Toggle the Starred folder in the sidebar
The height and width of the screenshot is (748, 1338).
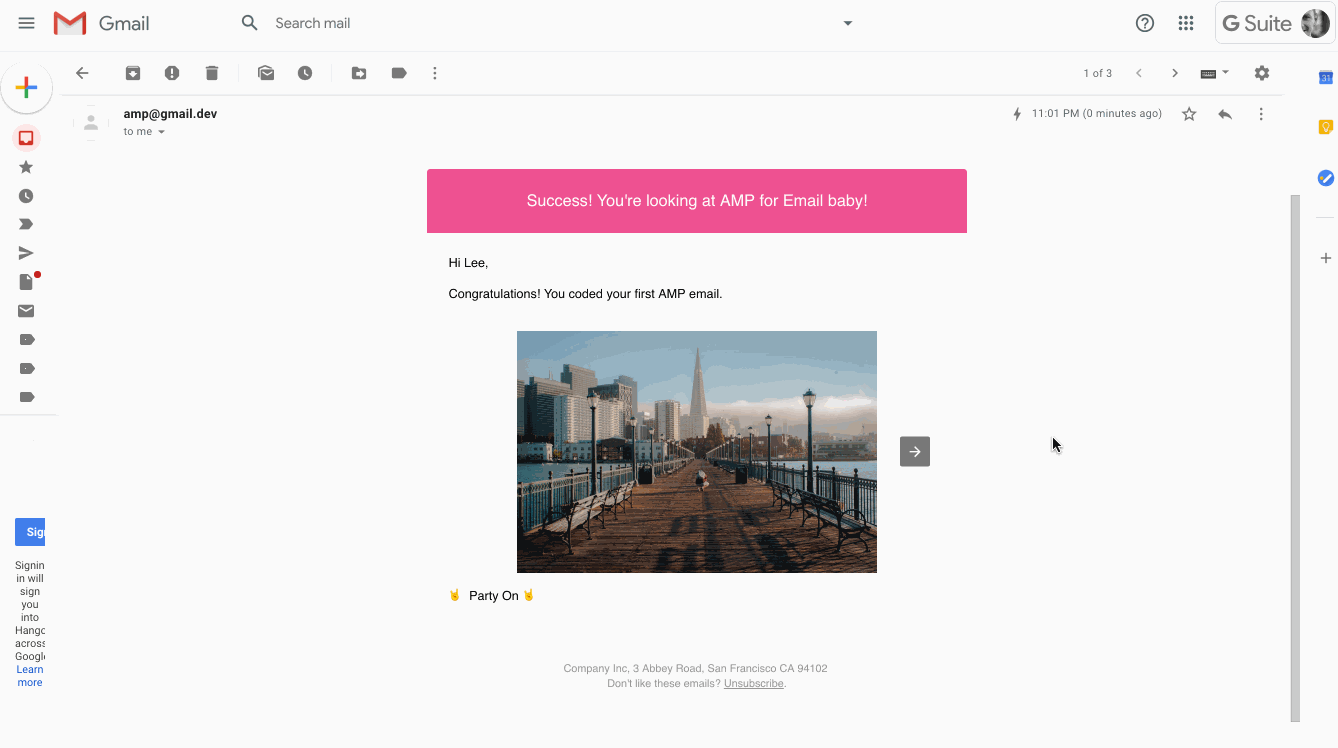tap(26, 166)
